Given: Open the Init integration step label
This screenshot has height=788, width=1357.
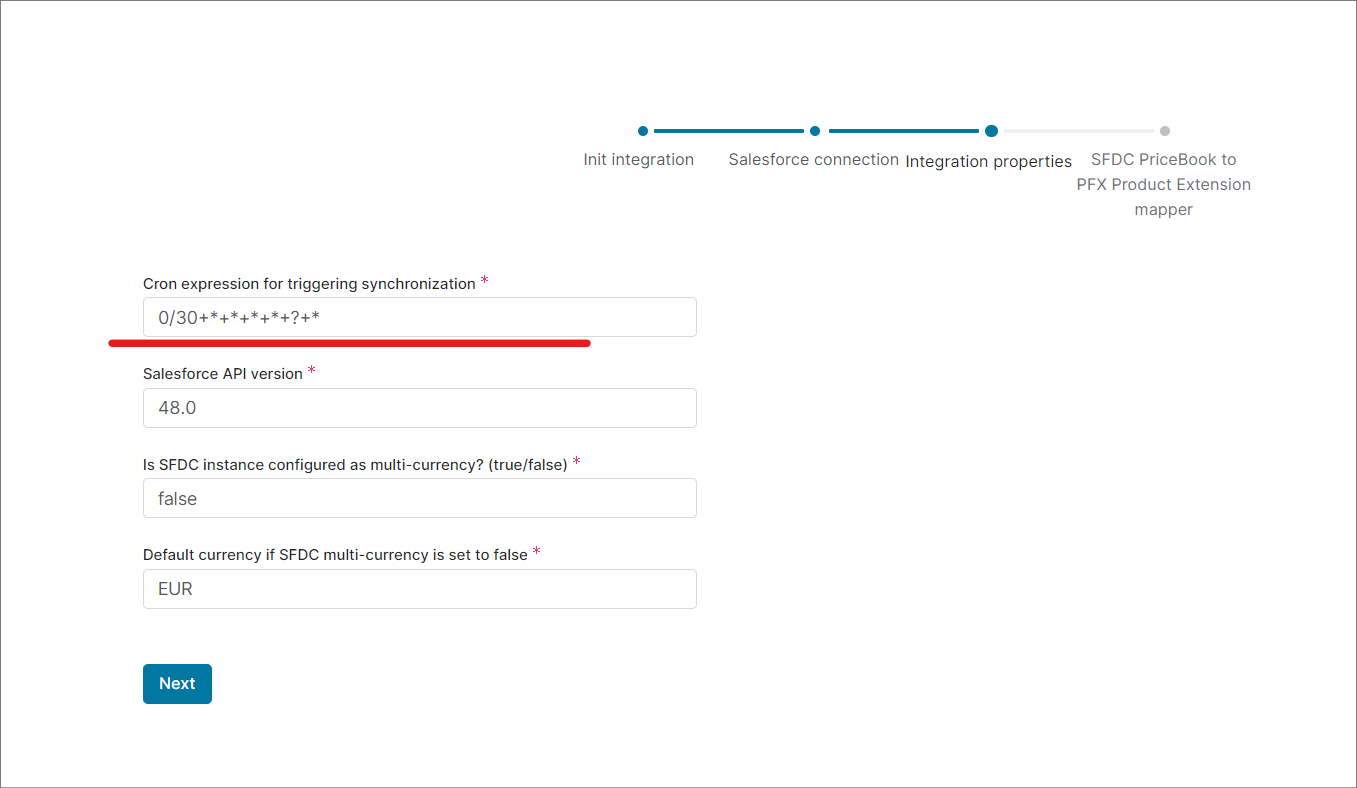Looking at the screenshot, I should [x=639, y=160].
